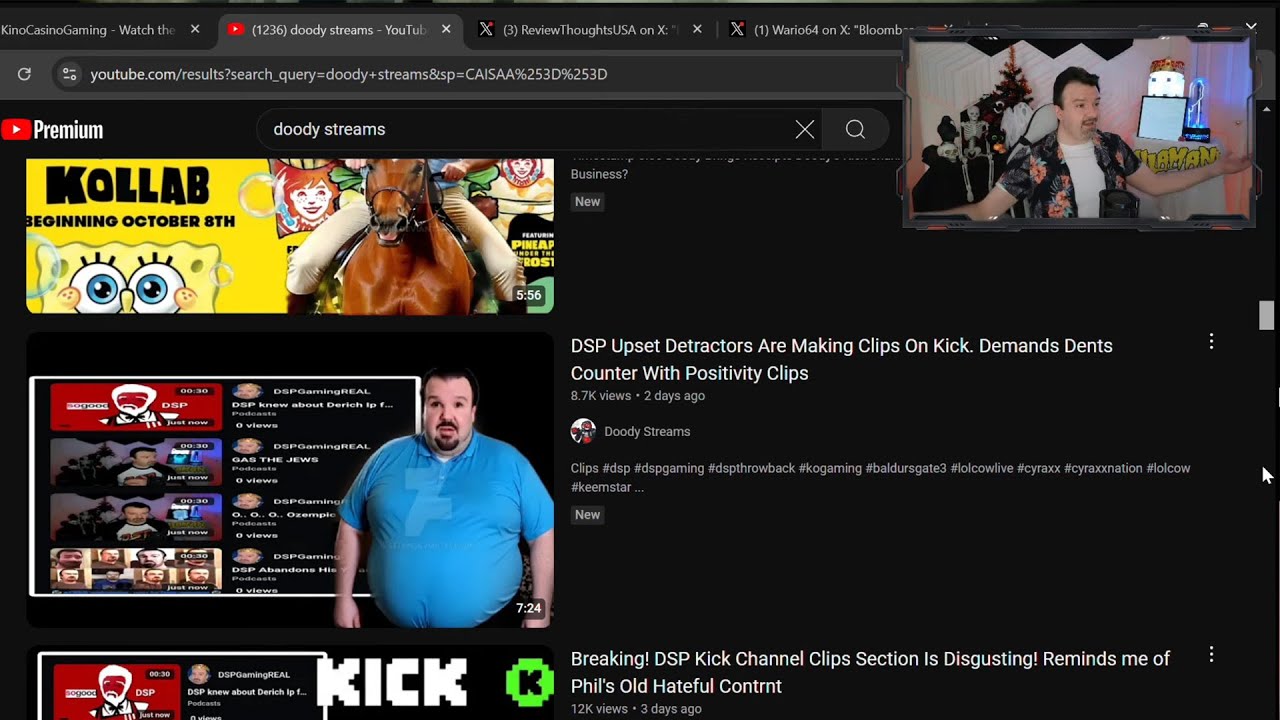This screenshot has height=720, width=1280.
Task: Click the #baldursgate3 hashtag
Action: (x=906, y=468)
